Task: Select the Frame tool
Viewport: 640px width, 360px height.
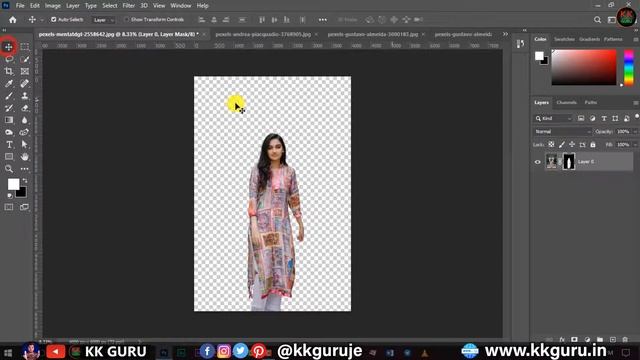Action: coord(25,71)
